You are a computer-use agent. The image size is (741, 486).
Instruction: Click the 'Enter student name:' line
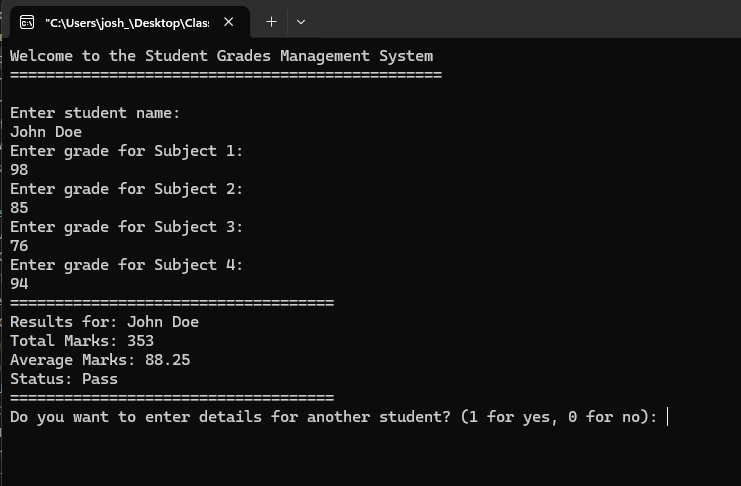pos(95,113)
